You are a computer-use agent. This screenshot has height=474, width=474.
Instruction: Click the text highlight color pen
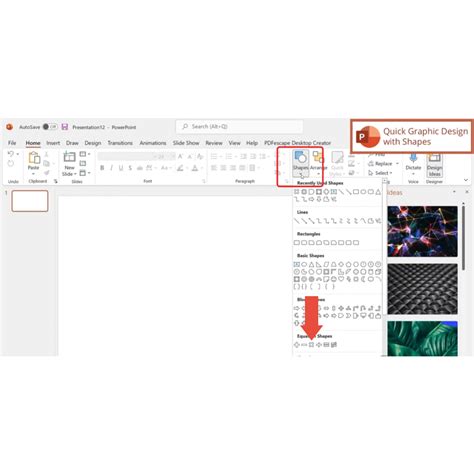pyautogui.click(x=180, y=168)
